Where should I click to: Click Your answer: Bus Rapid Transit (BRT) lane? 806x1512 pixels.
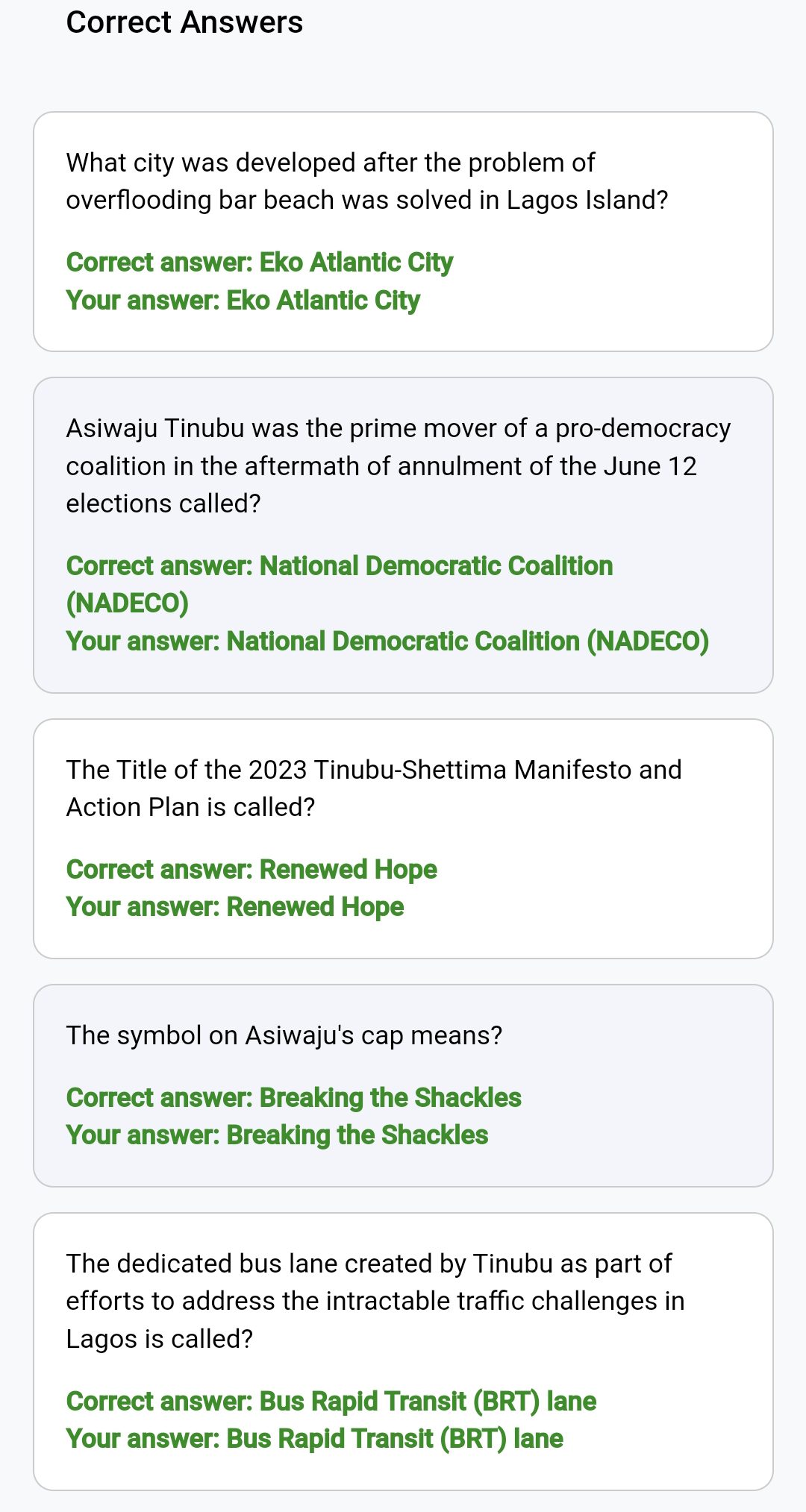[315, 1439]
